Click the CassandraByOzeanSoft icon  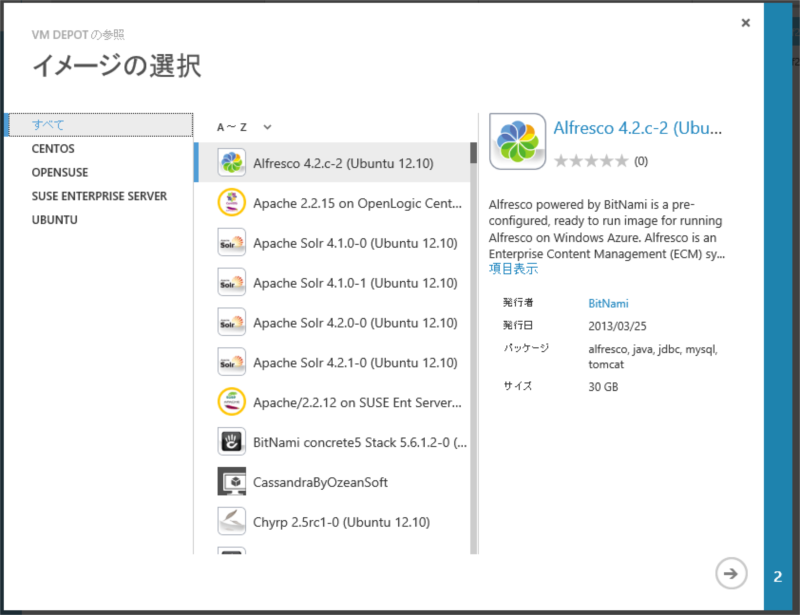coord(232,482)
